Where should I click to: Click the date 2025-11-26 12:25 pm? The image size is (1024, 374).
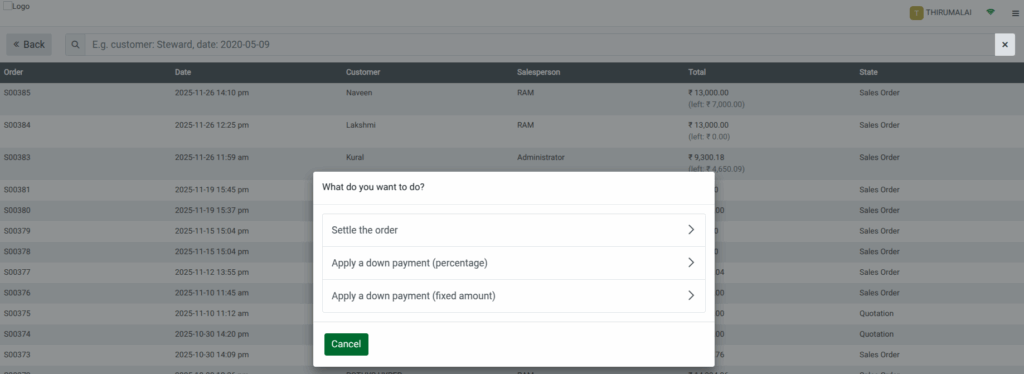pyautogui.click(x=212, y=125)
